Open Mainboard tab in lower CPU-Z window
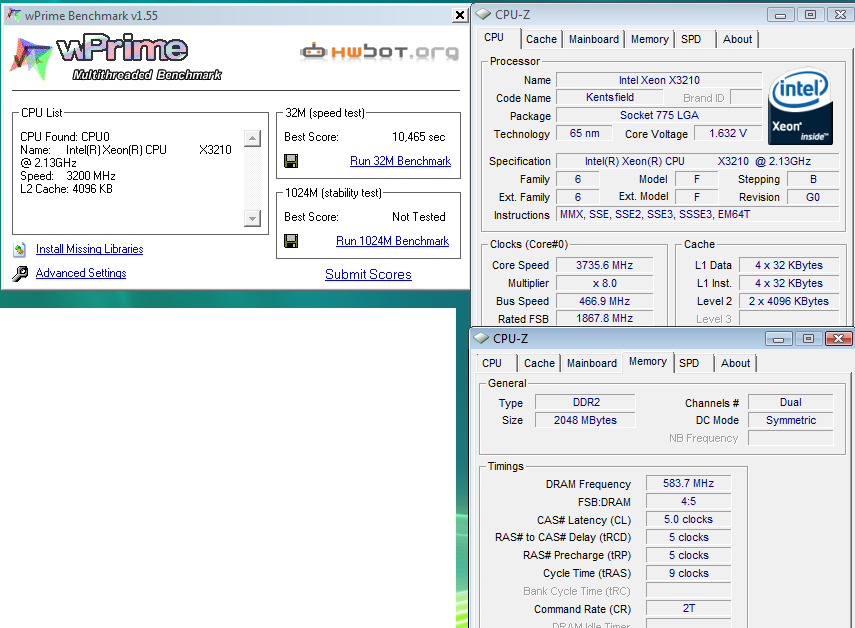The height and width of the screenshot is (628, 855). tap(592, 363)
